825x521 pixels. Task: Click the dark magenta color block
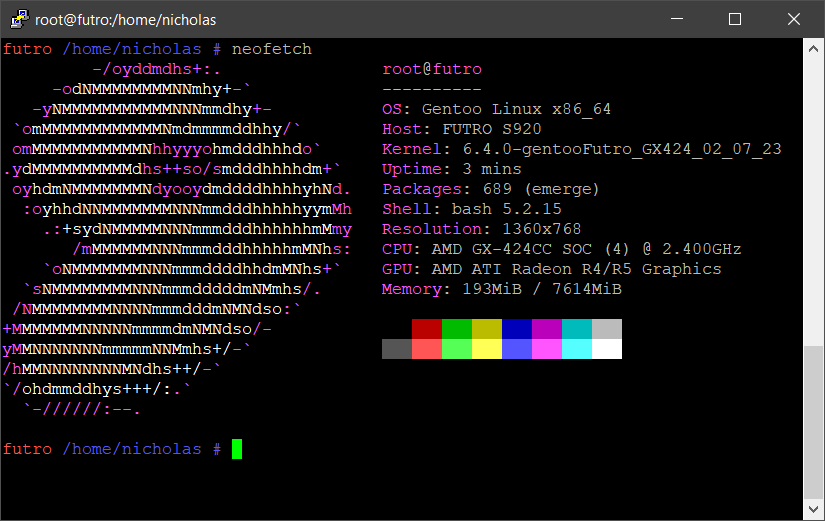(x=547, y=329)
